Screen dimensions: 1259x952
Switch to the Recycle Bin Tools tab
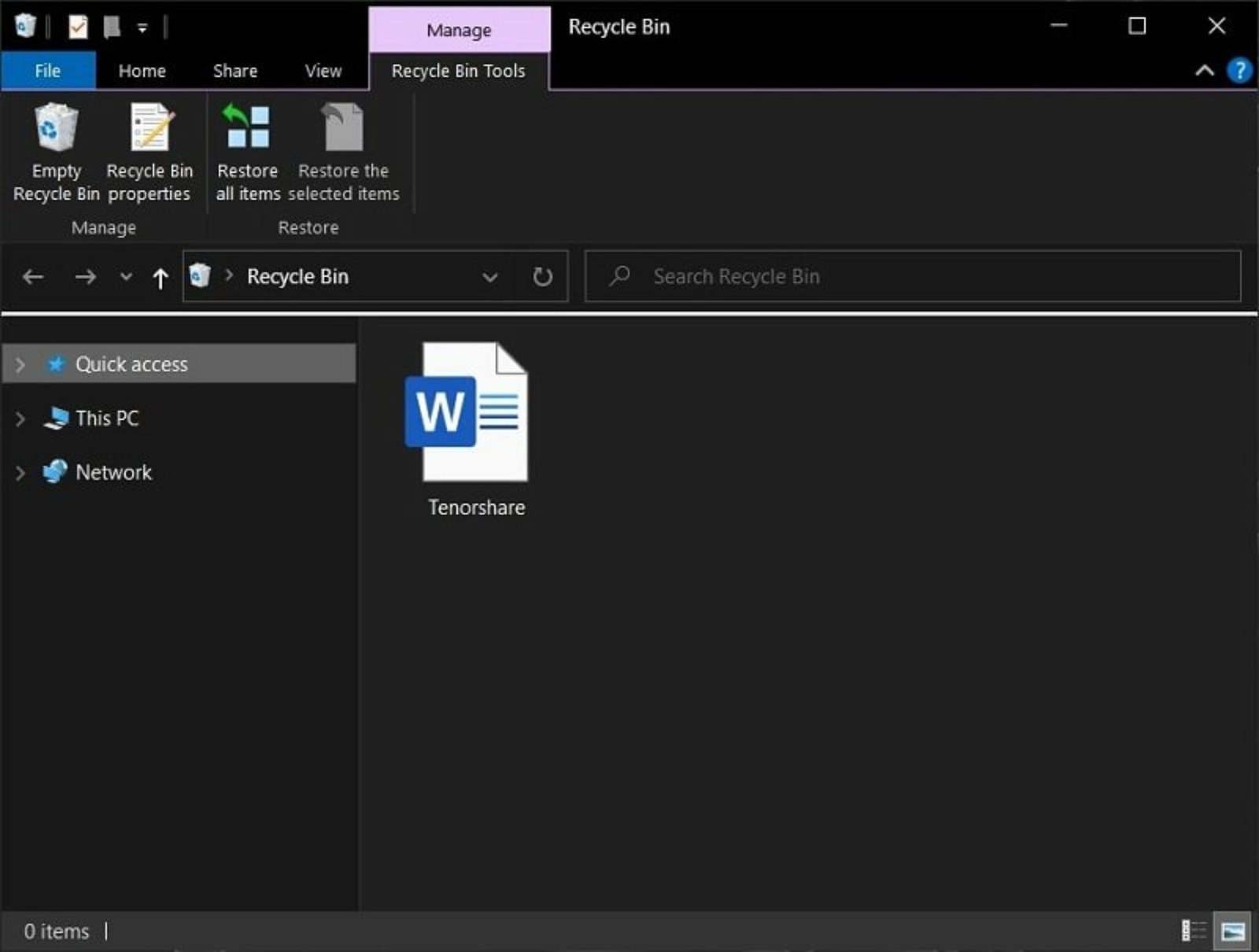[458, 70]
